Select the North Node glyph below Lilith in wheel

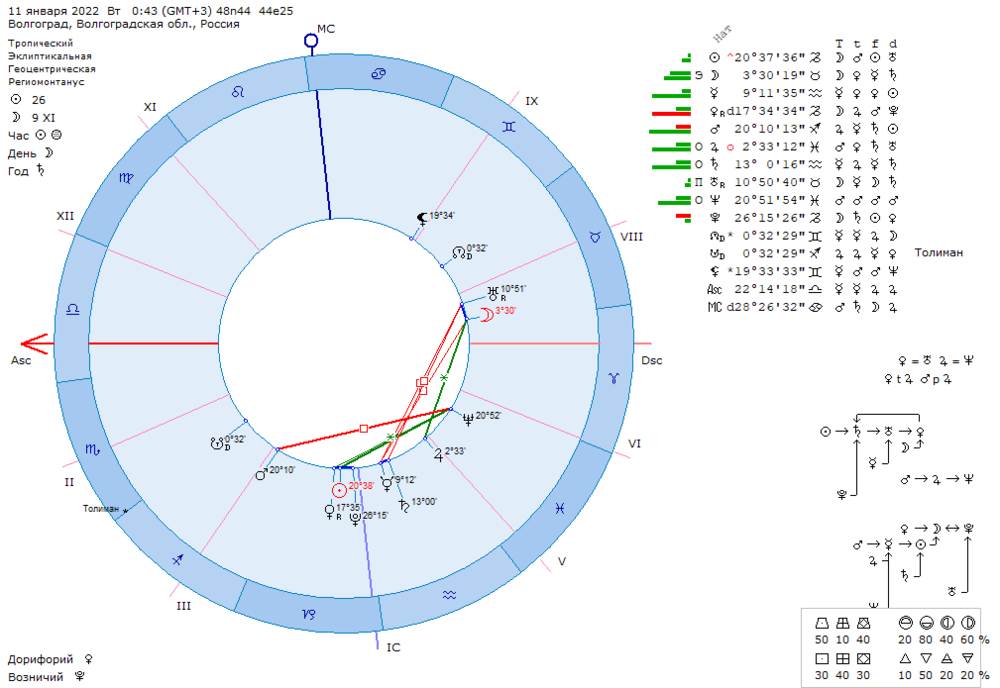click(x=459, y=253)
